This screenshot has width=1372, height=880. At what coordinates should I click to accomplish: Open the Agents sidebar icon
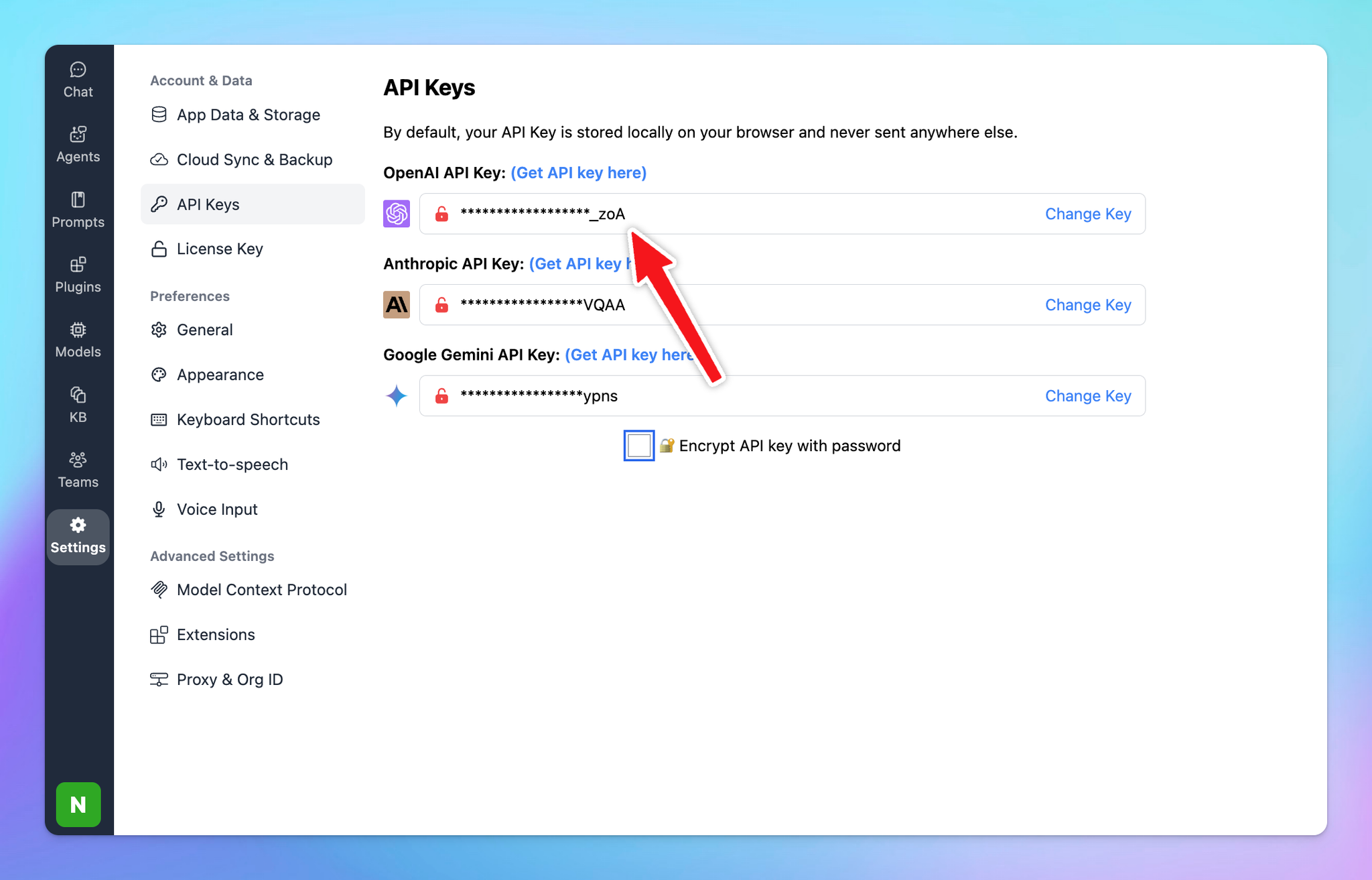pos(78,144)
